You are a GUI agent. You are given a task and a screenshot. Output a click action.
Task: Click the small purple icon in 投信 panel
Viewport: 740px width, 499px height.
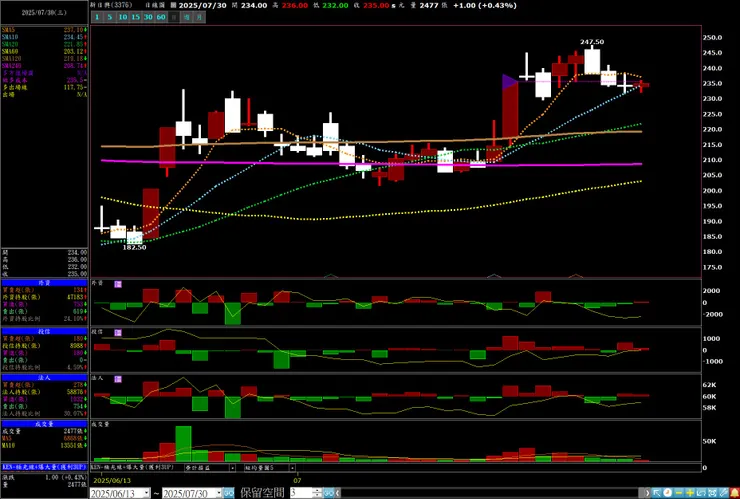click(x=118, y=332)
